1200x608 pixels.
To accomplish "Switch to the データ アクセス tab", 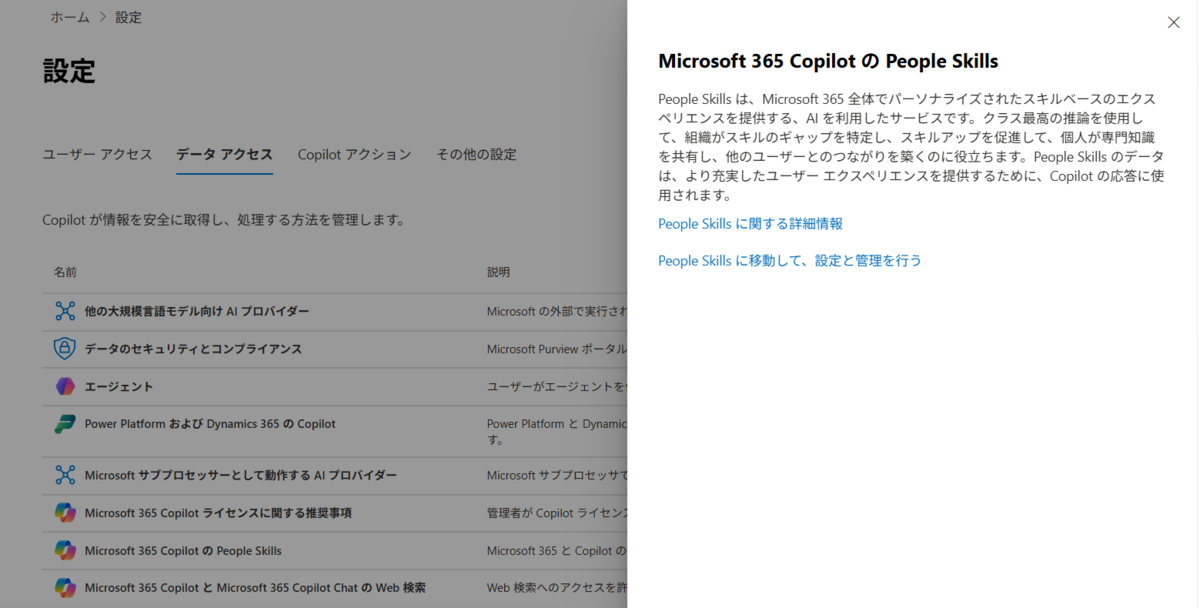I will (224, 154).
